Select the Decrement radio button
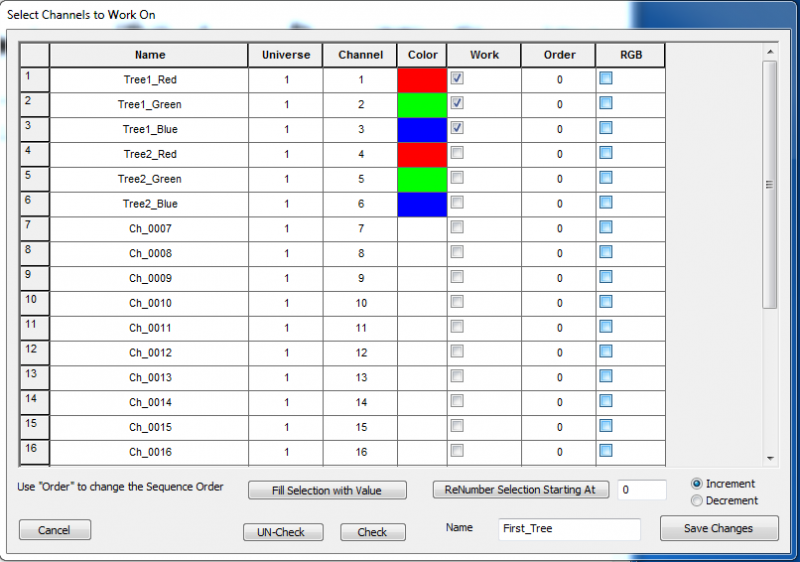800x562 pixels. tap(697, 500)
